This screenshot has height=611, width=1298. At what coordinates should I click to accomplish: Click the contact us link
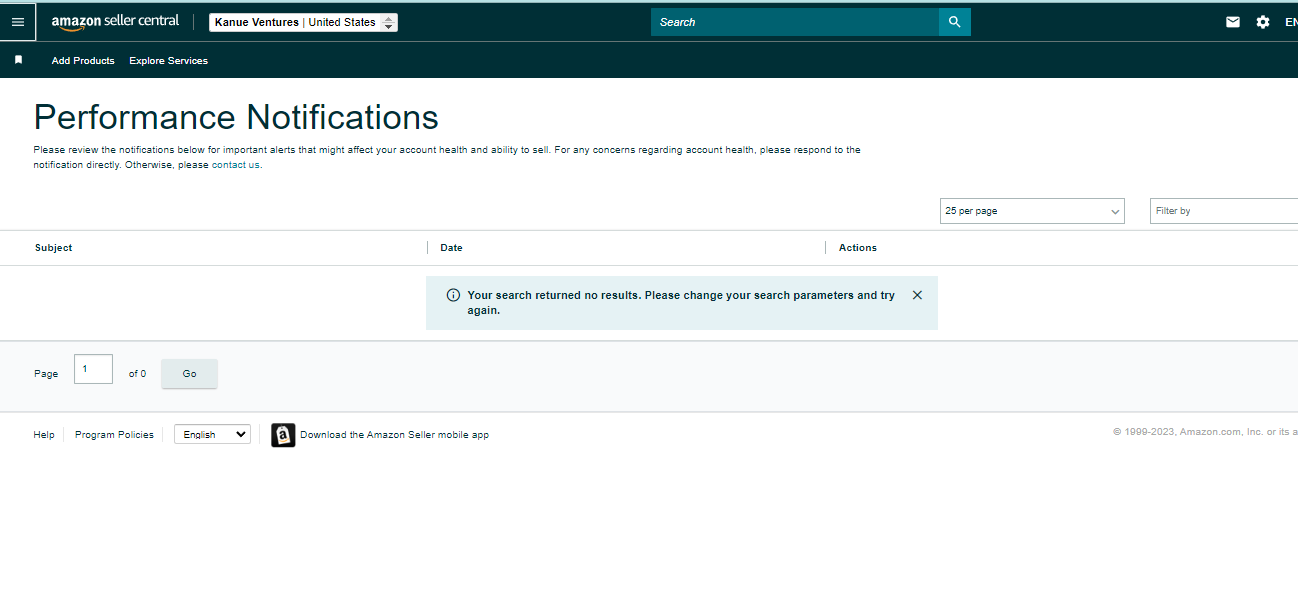tap(236, 165)
